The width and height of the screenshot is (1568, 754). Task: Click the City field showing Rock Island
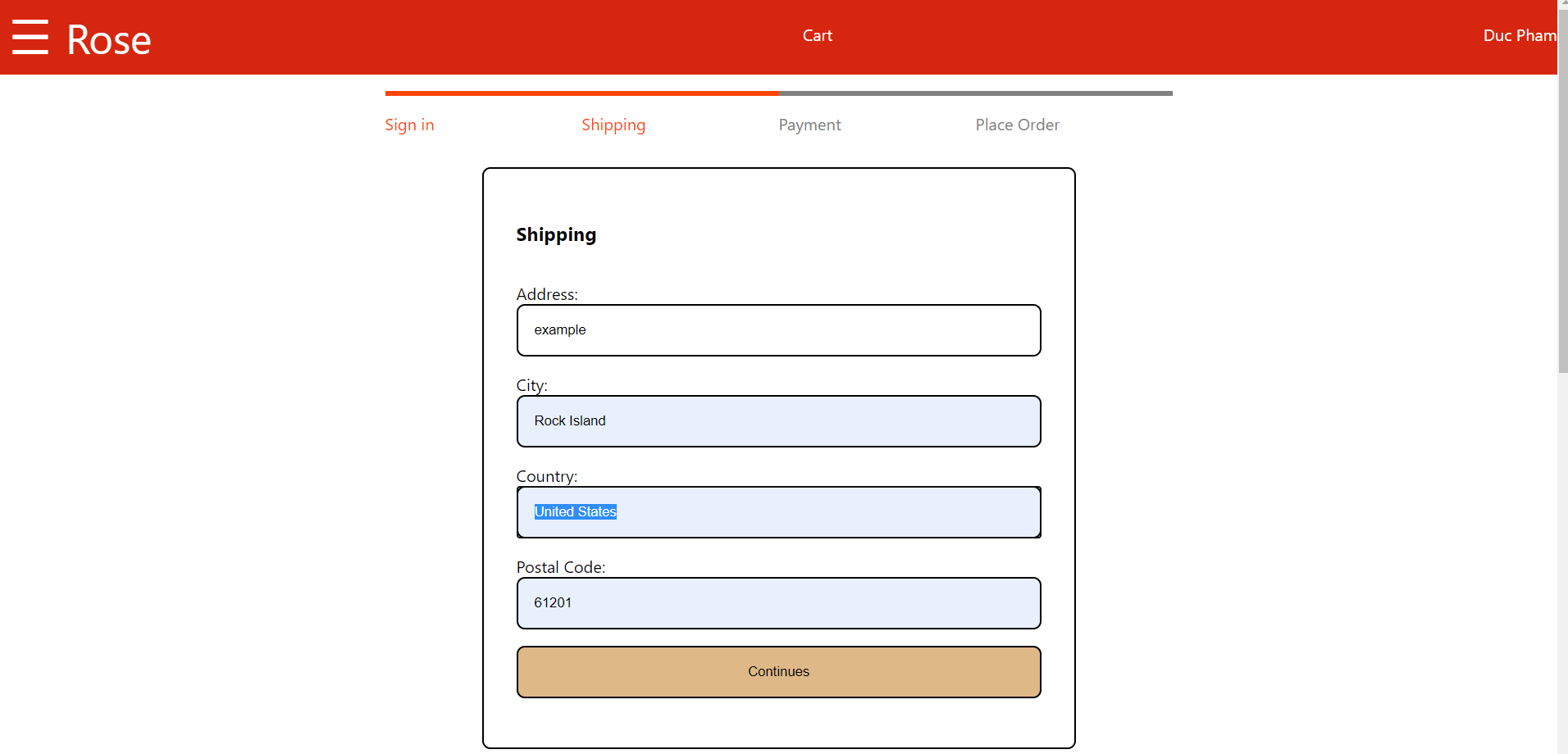click(x=777, y=421)
